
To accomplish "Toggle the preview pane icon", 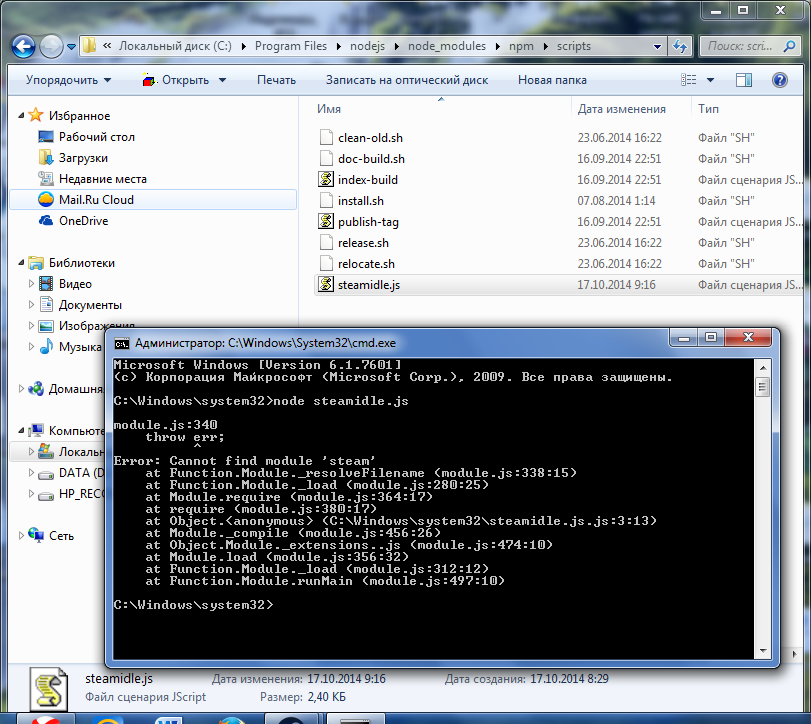I will pos(744,80).
